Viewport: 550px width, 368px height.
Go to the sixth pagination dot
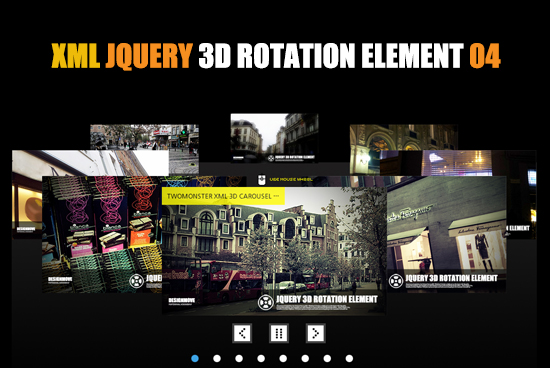click(x=305, y=358)
